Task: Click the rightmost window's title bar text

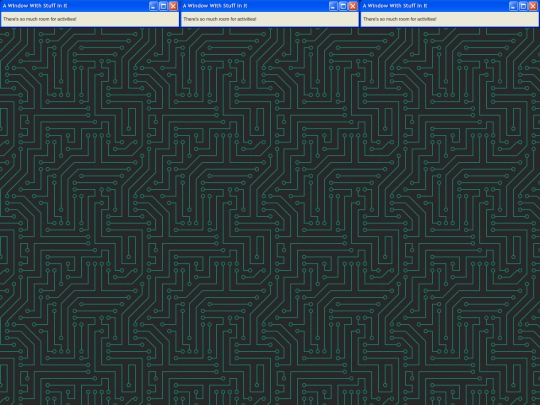Action: point(395,6)
